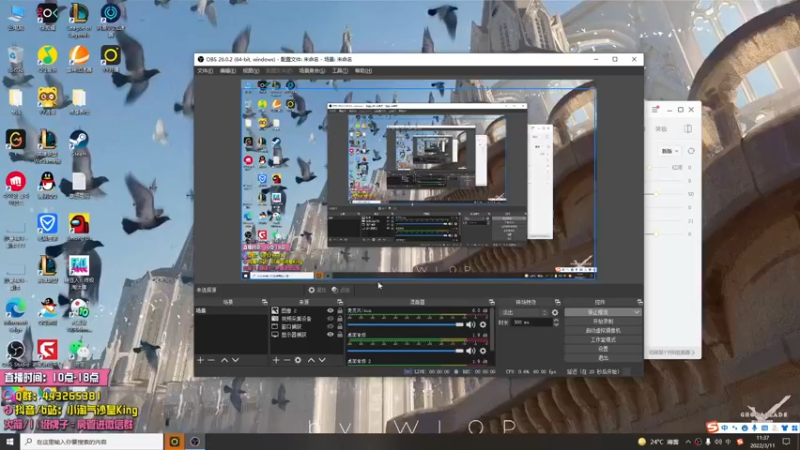The height and width of the screenshot is (450, 800).
Task: Adjust the second mixer track volume slider
Action: (x=406, y=351)
